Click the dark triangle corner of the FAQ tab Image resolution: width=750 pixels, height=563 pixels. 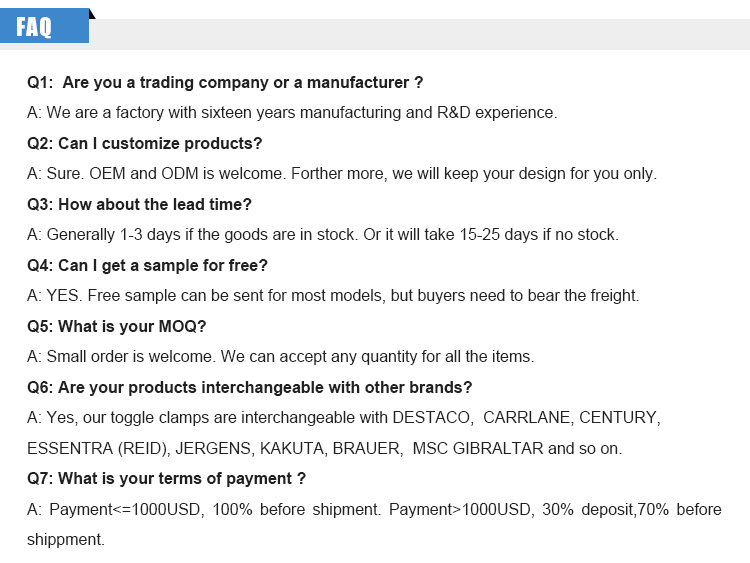[x=92, y=14]
